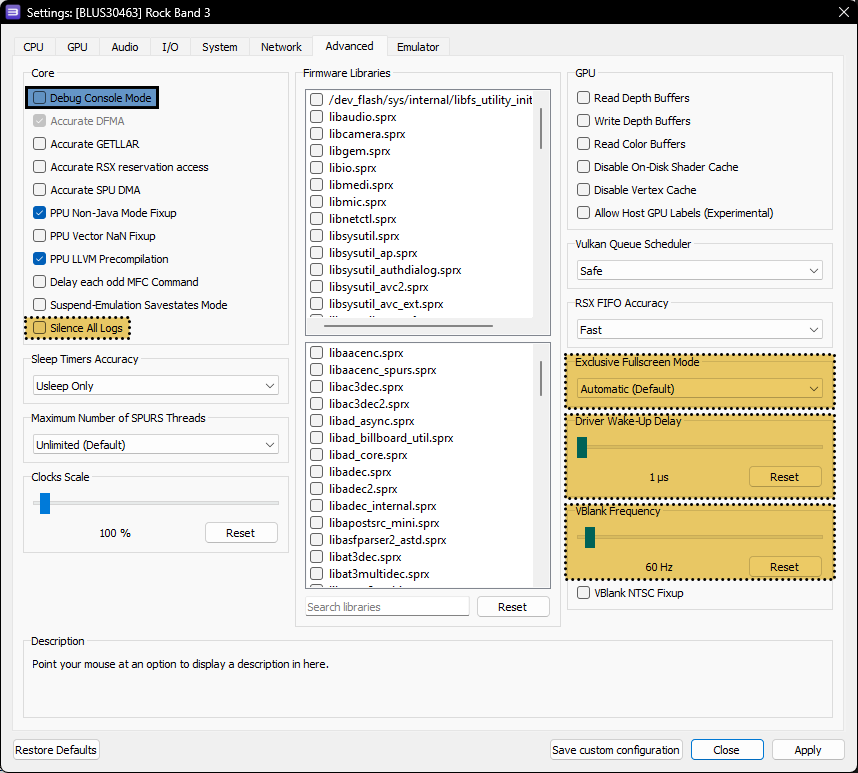858x773 pixels.
Task: Toggle libsysutil.sprx checkbox
Action: click(x=316, y=236)
